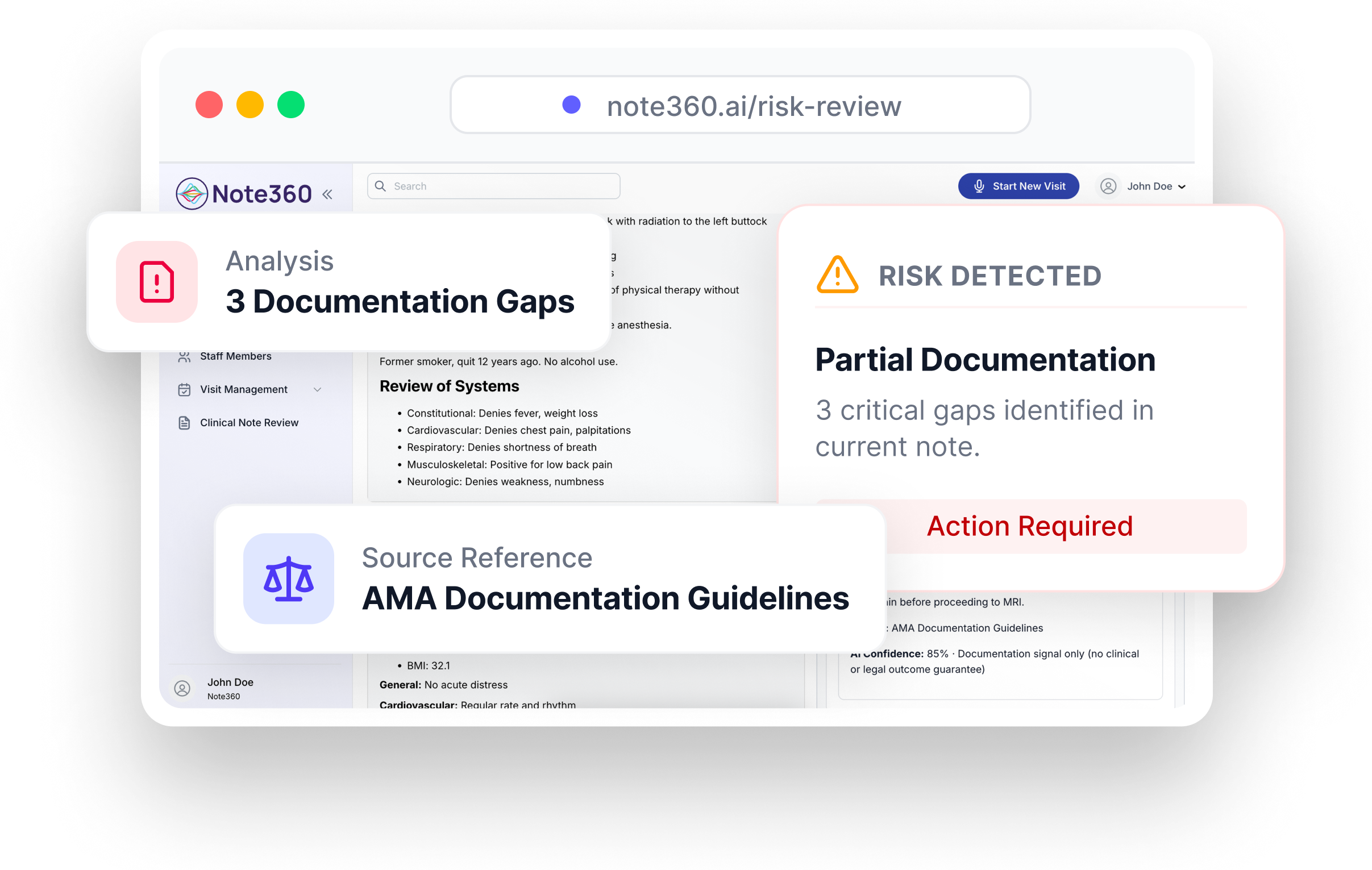The width and height of the screenshot is (1372, 870).
Task: Click the magnifier search icon
Action: click(x=381, y=186)
